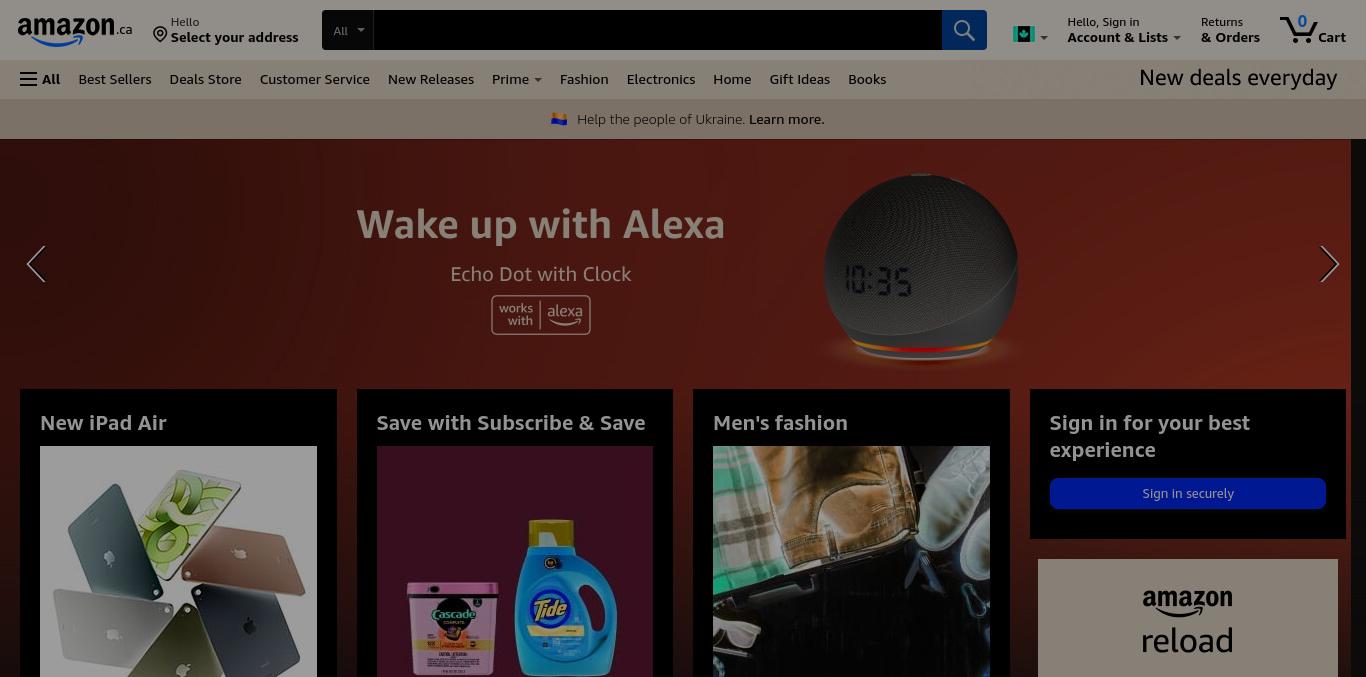Show previous carousel slide arrow
Screen dimensions: 1366x677
36,264
